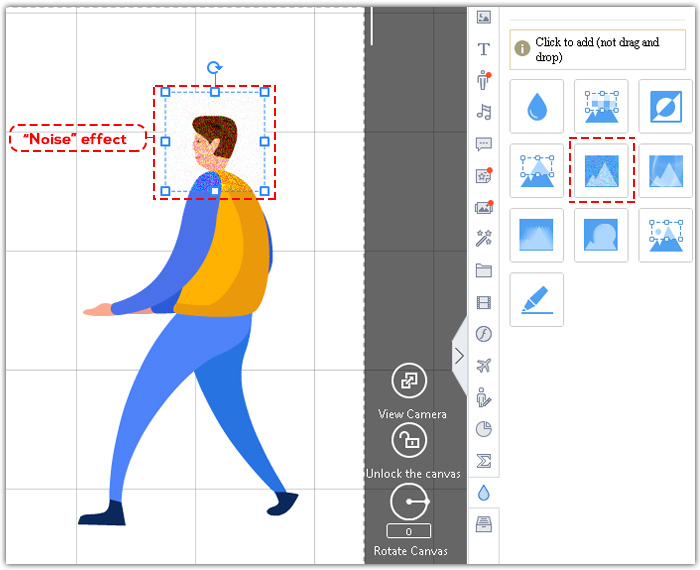This screenshot has height=570, width=700.
Task: Add the faded mountain gradient effect
Action: tap(537, 235)
